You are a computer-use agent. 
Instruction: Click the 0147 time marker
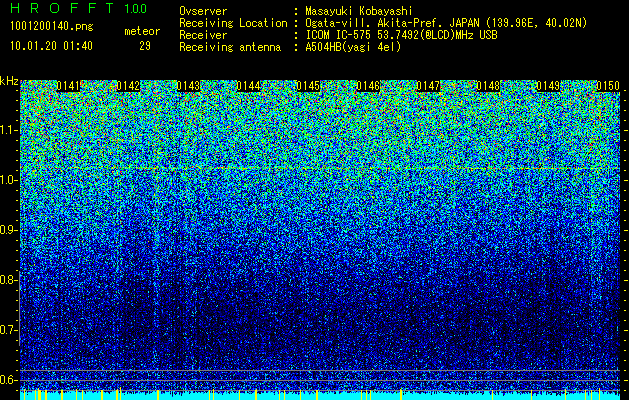[x=428, y=86]
